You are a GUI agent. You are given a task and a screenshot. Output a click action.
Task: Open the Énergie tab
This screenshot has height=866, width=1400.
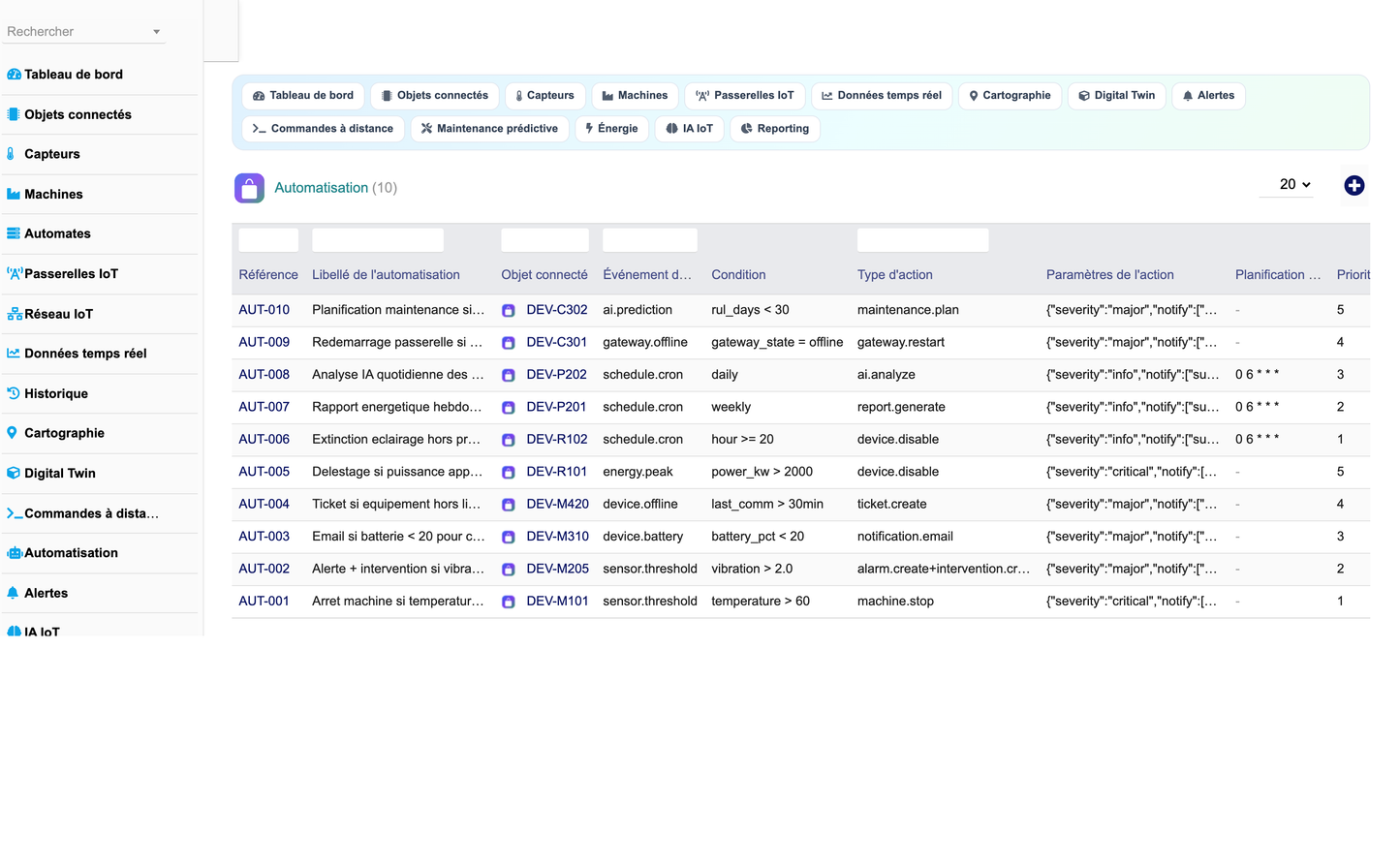[611, 129]
